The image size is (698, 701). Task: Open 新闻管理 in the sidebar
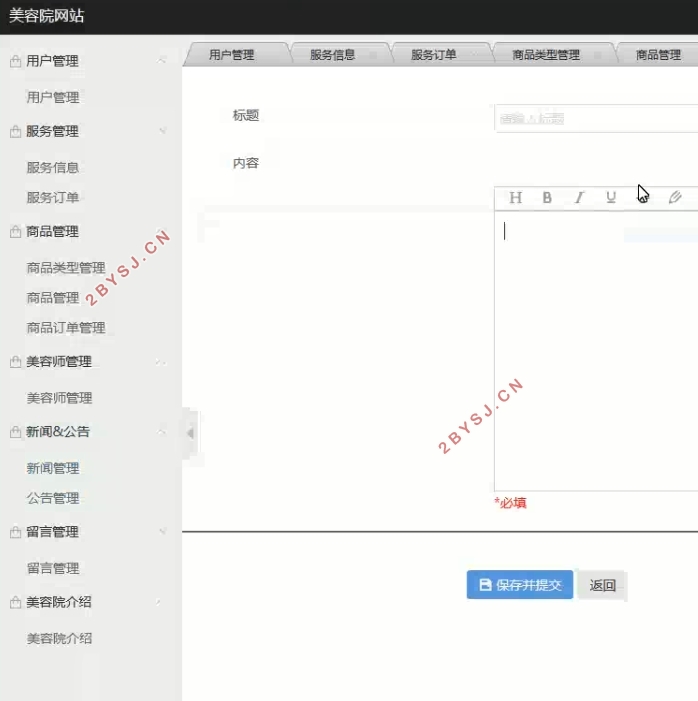coord(53,468)
